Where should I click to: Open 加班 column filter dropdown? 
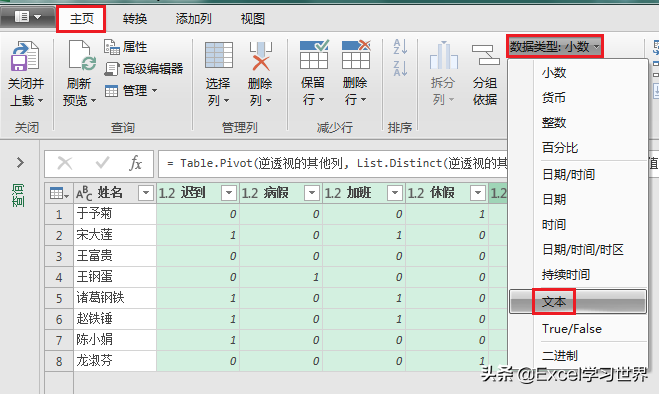[x=395, y=193]
